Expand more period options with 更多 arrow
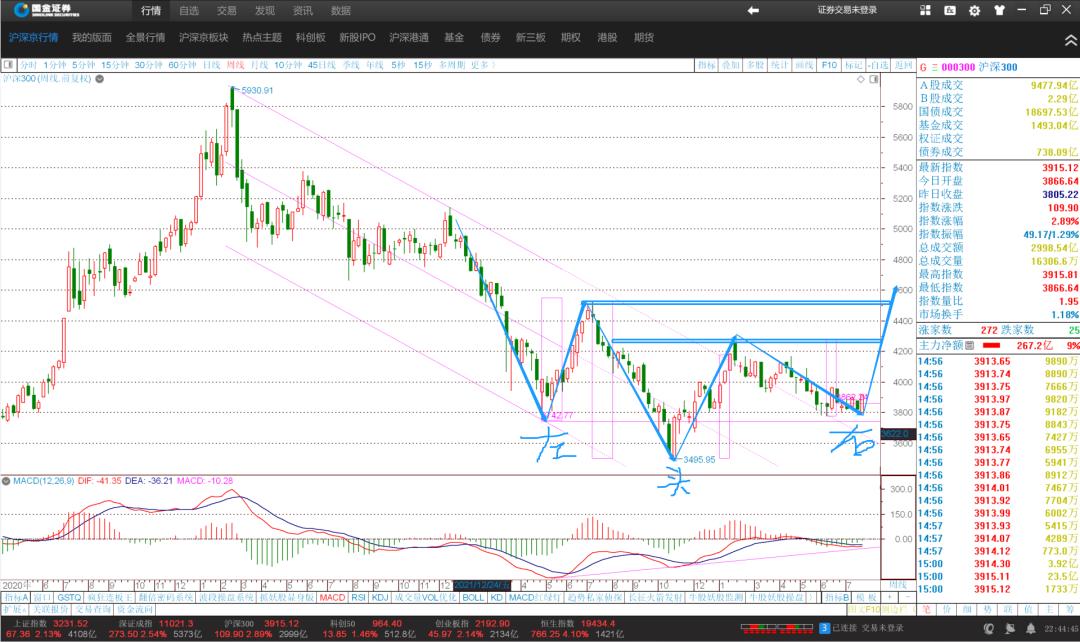The width and height of the screenshot is (1080, 642). pos(485,65)
